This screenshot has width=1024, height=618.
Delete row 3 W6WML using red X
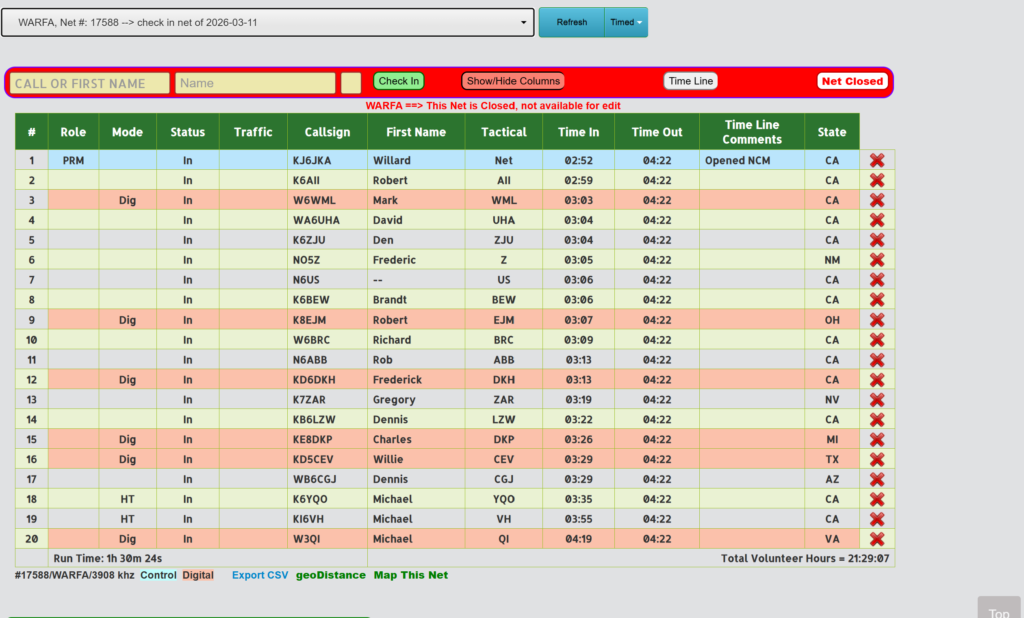(x=877, y=200)
